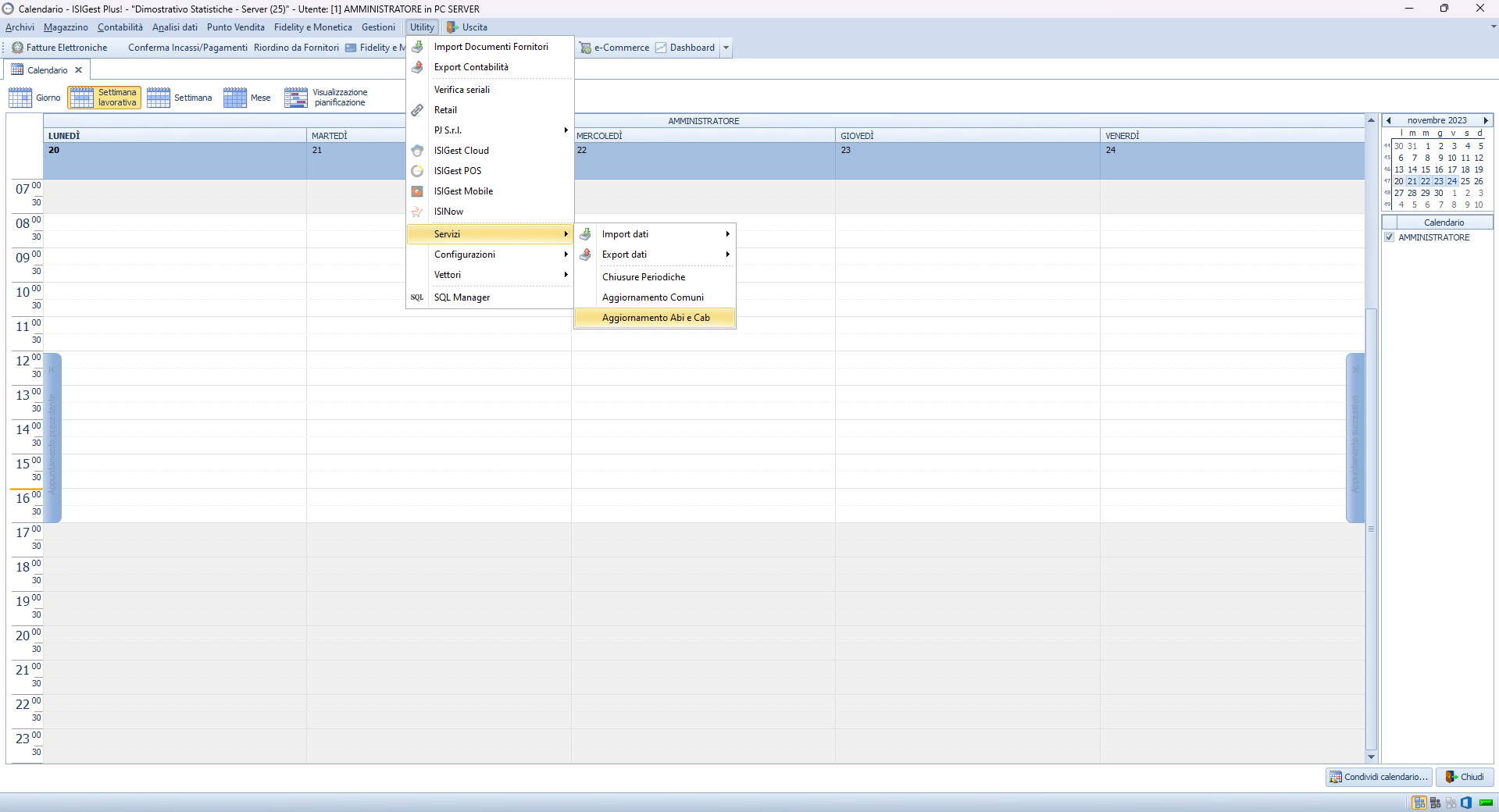Click the ISIGest POS menu icon
Image resolution: width=1499 pixels, height=812 pixels.
coord(417,171)
